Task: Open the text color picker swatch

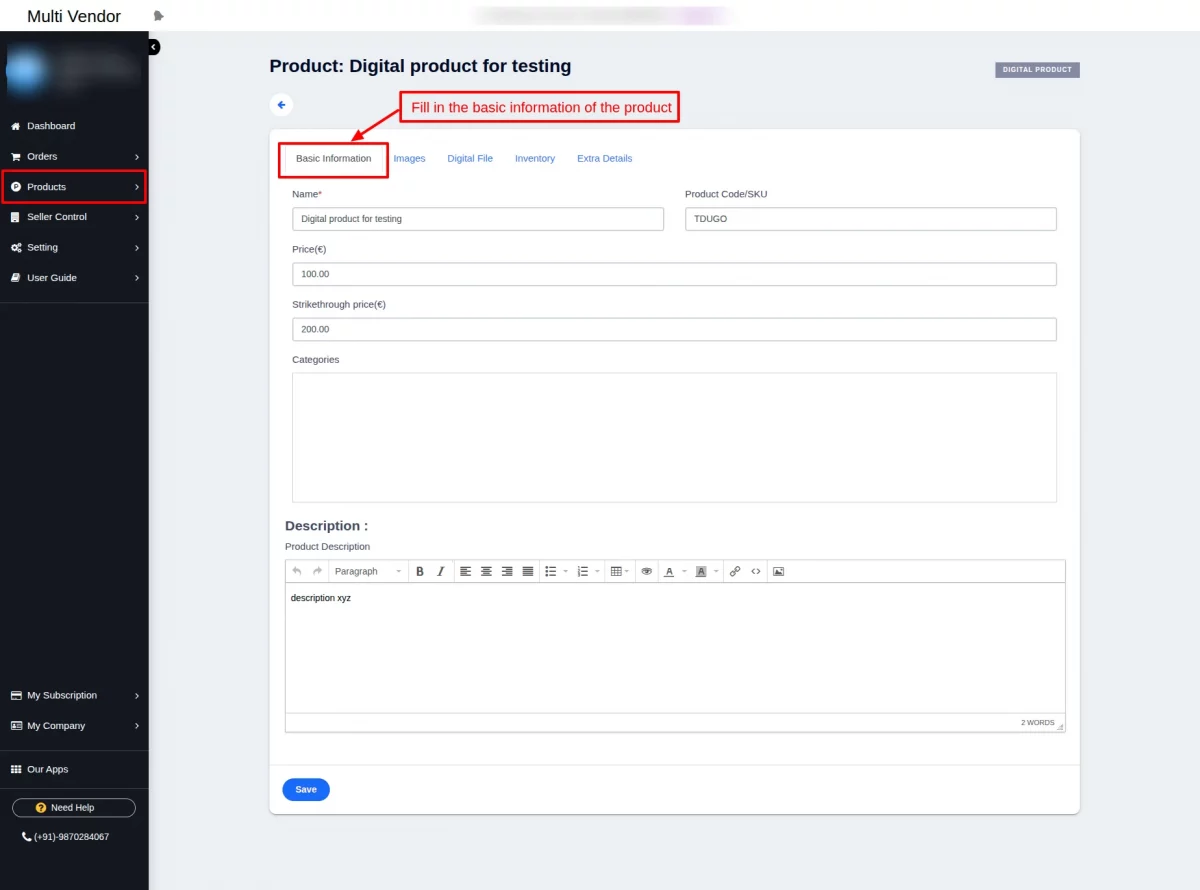Action: tap(670, 571)
